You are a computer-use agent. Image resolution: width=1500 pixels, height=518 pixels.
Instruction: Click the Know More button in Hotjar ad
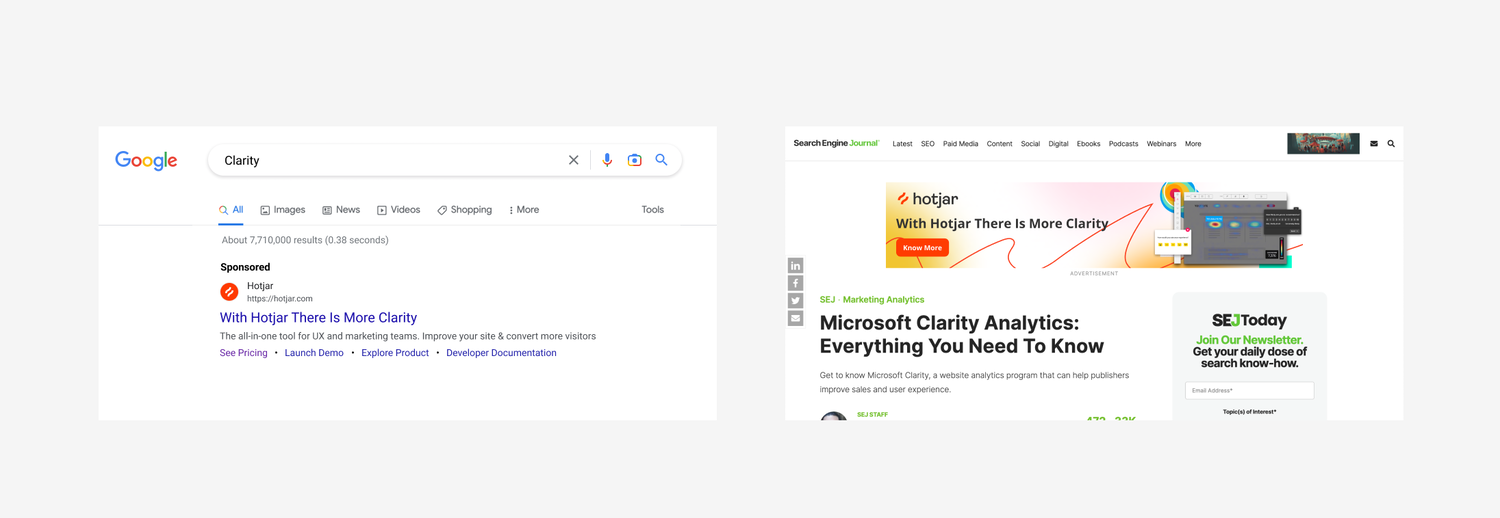pos(922,248)
